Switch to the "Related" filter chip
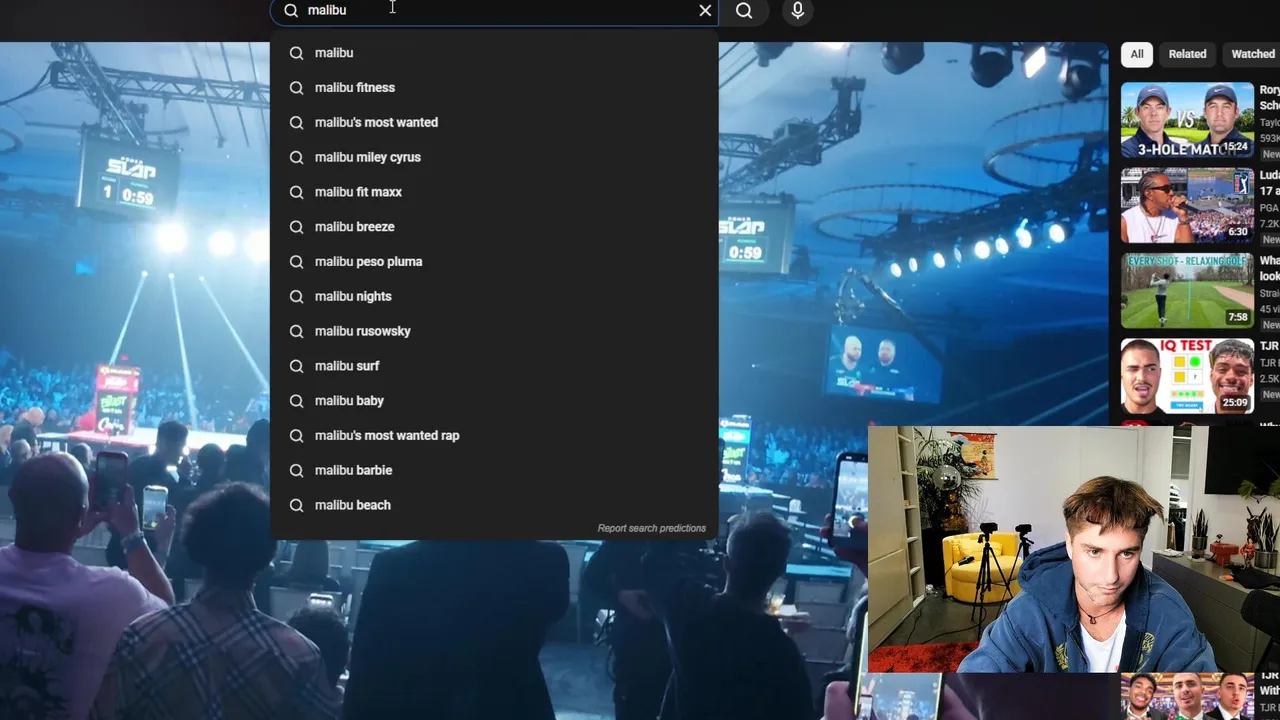The image size is (1280, 720). 1187,54
